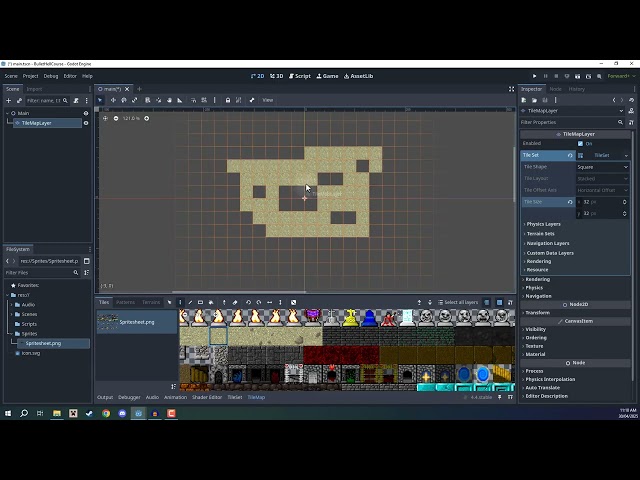The image size is (640, 480).
Task: Select the Ruler Mode tool
Action: point(180,100)
